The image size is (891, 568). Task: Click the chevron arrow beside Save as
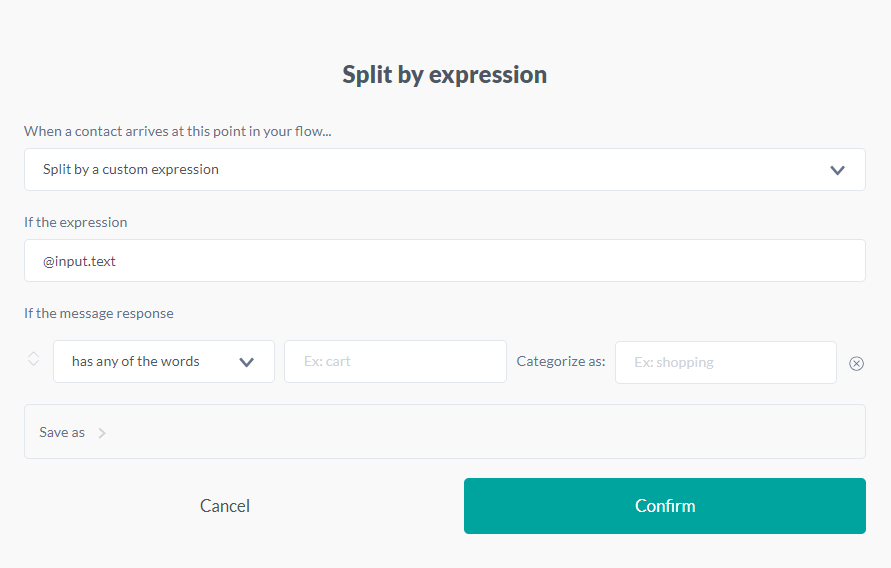pyautogui.click(x=102, y=433)
